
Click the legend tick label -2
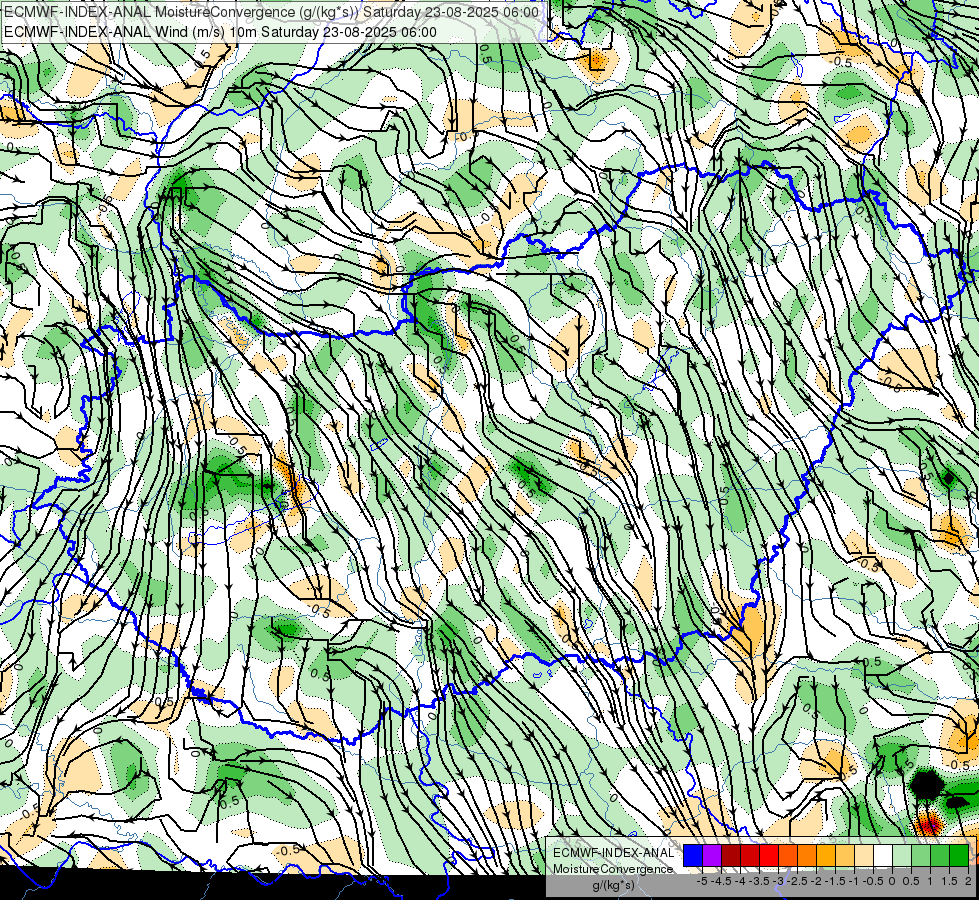pyautogui.click(x=816, y=881)
